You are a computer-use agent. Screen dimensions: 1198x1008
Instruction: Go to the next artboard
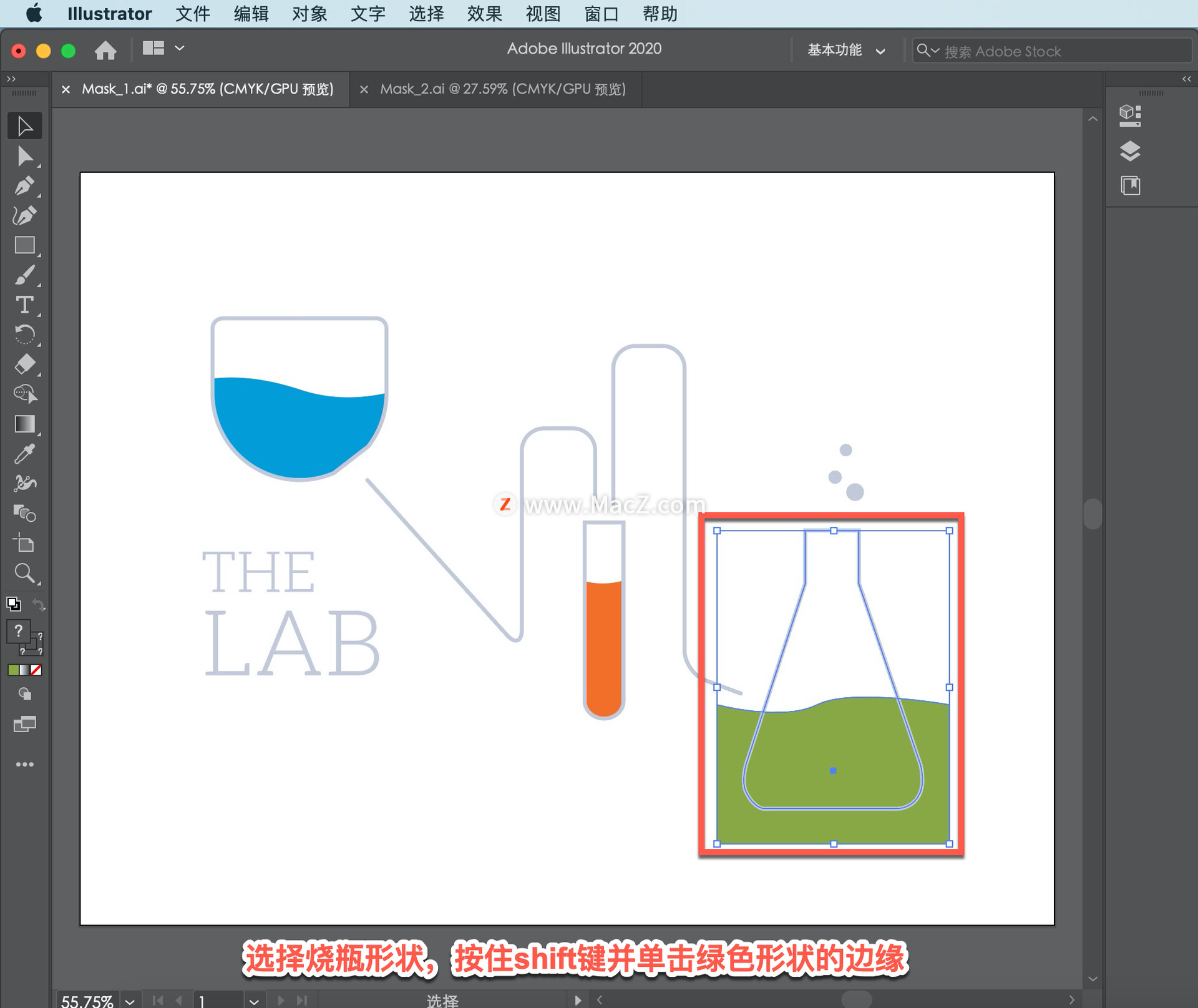pos(280,1001)
